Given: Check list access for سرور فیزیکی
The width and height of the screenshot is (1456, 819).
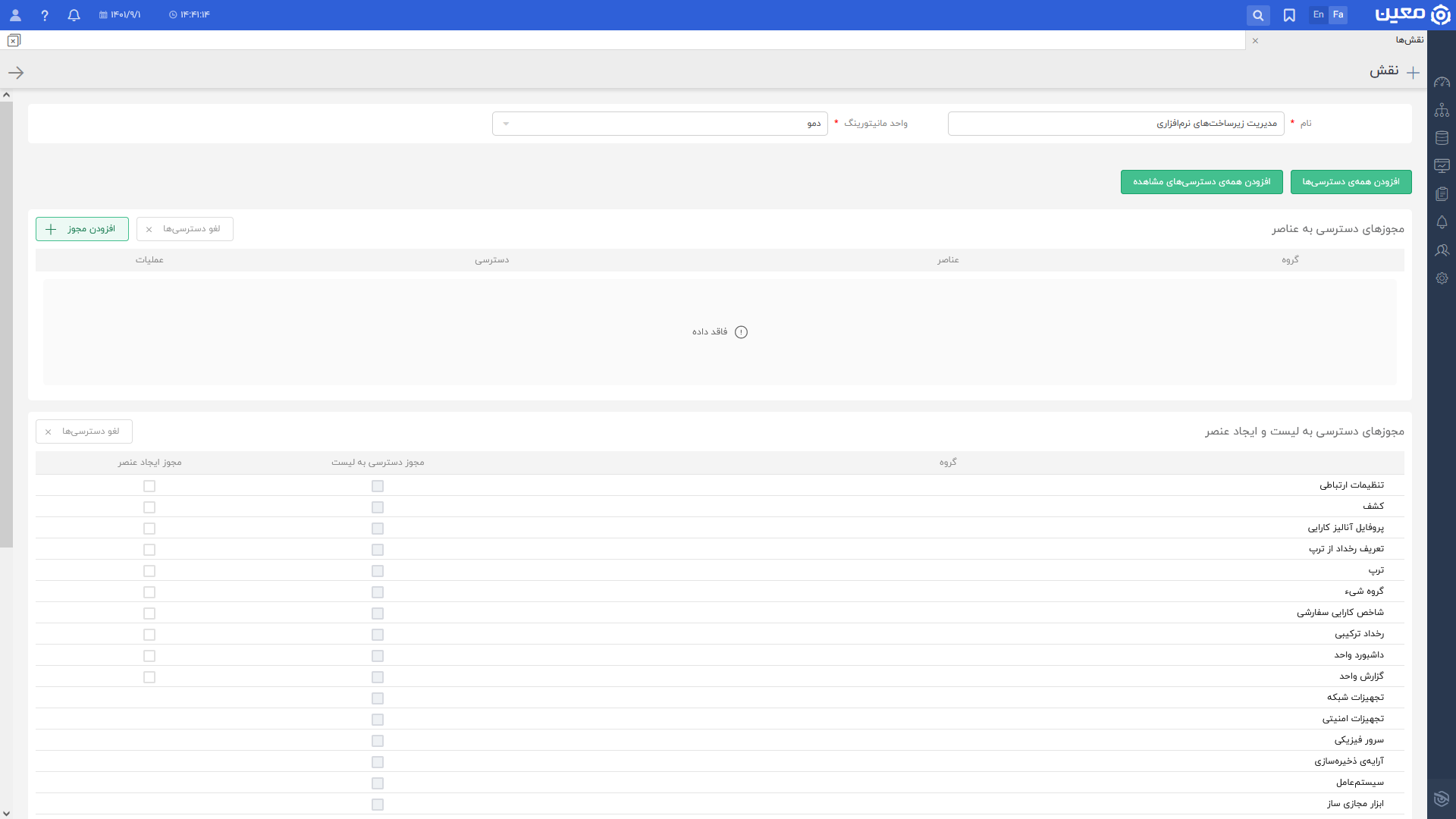Looking at the screenshot, I should [x=378, y=741].
